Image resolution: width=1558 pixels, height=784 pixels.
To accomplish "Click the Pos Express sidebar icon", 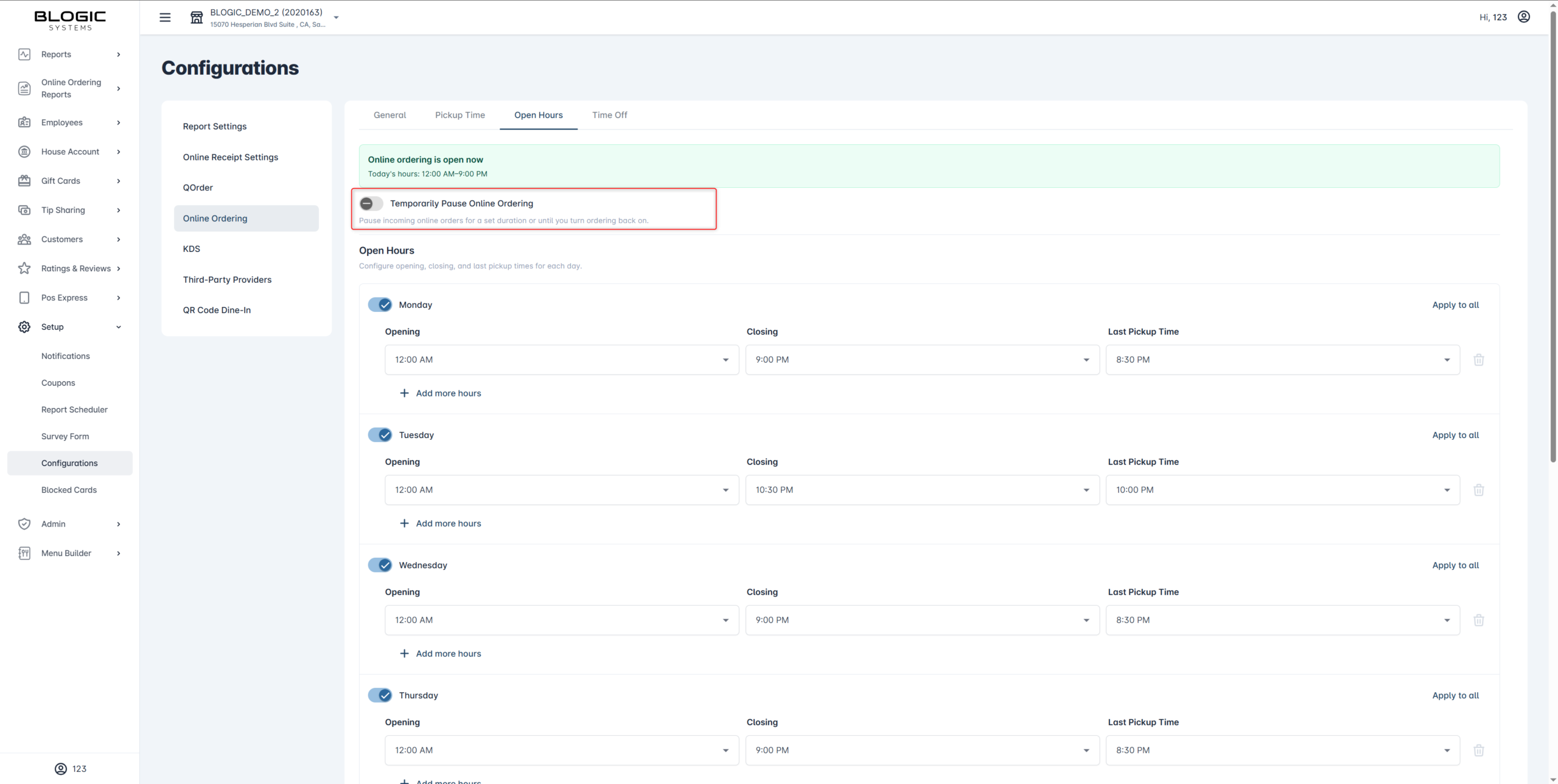I will (x=24, y=297).
